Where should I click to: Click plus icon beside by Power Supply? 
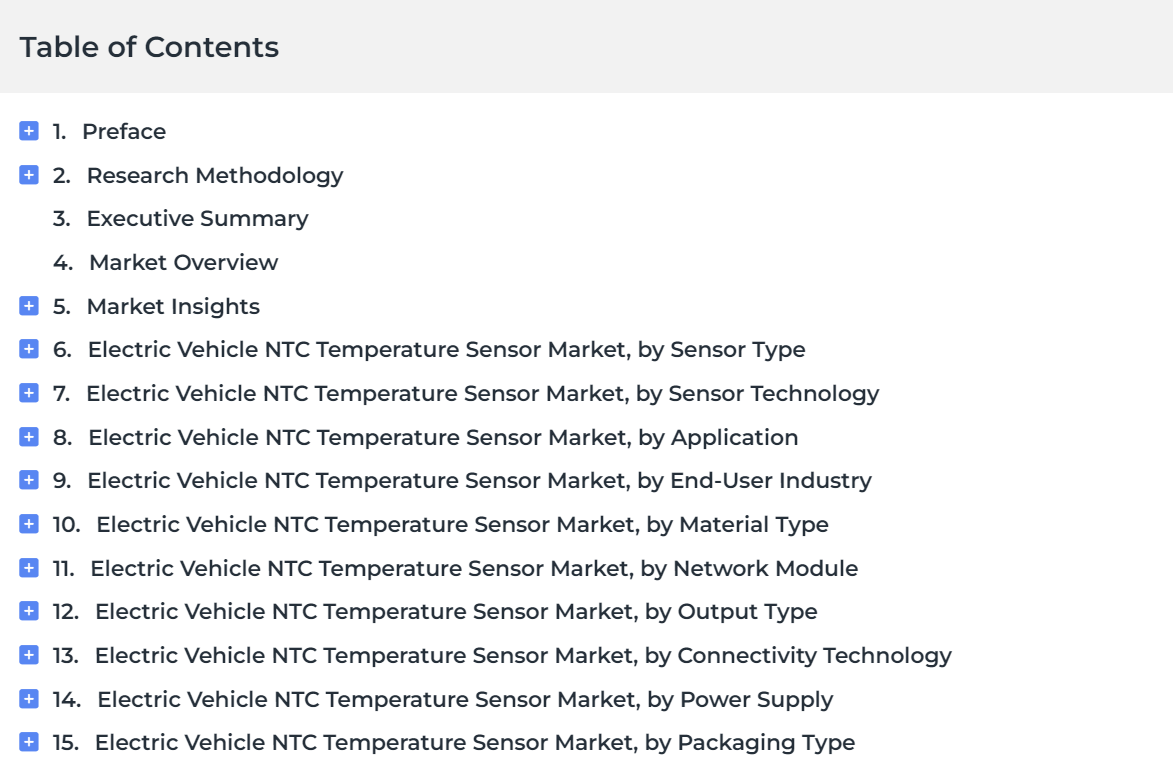(28, 699)
